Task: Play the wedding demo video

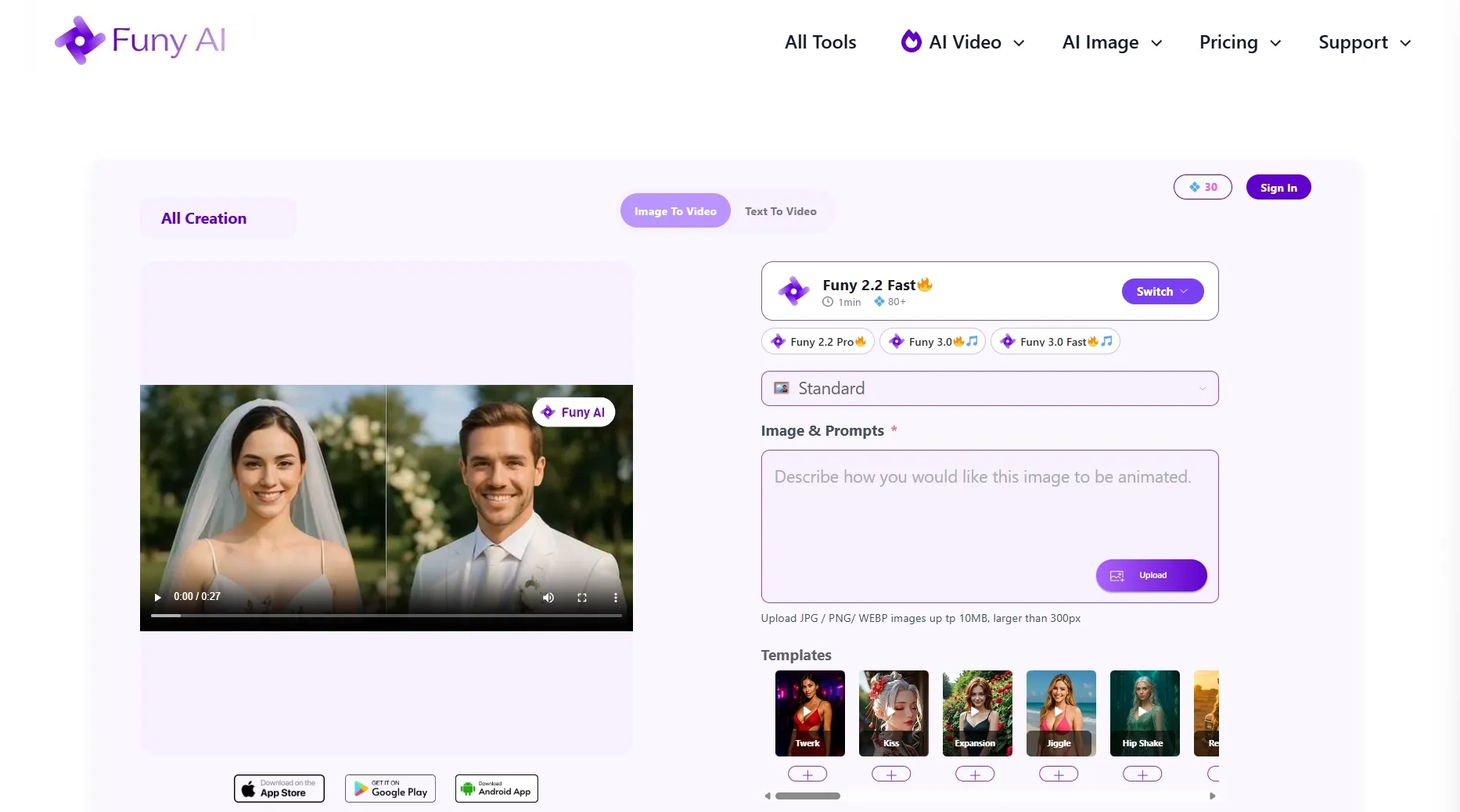Action: [157, 598]
